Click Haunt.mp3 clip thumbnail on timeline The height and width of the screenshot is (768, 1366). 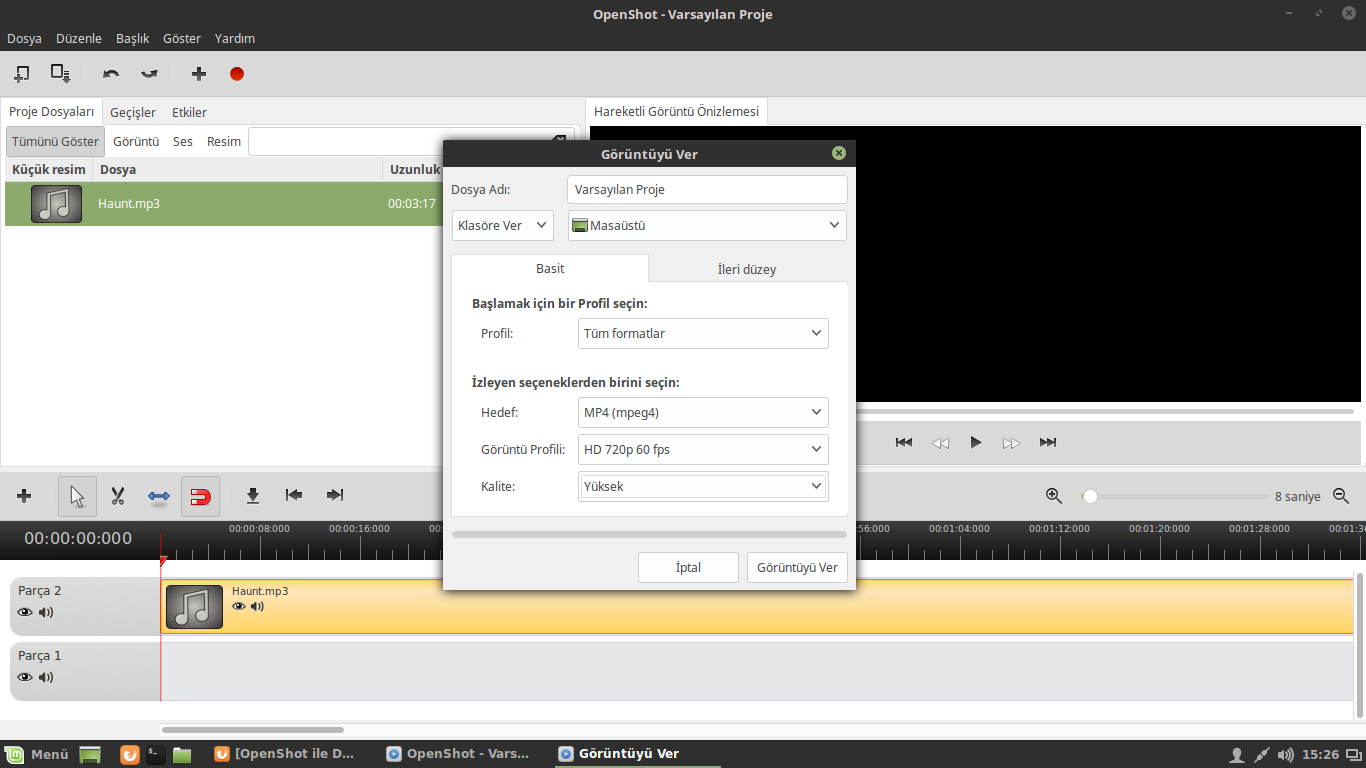click(195, 607)
